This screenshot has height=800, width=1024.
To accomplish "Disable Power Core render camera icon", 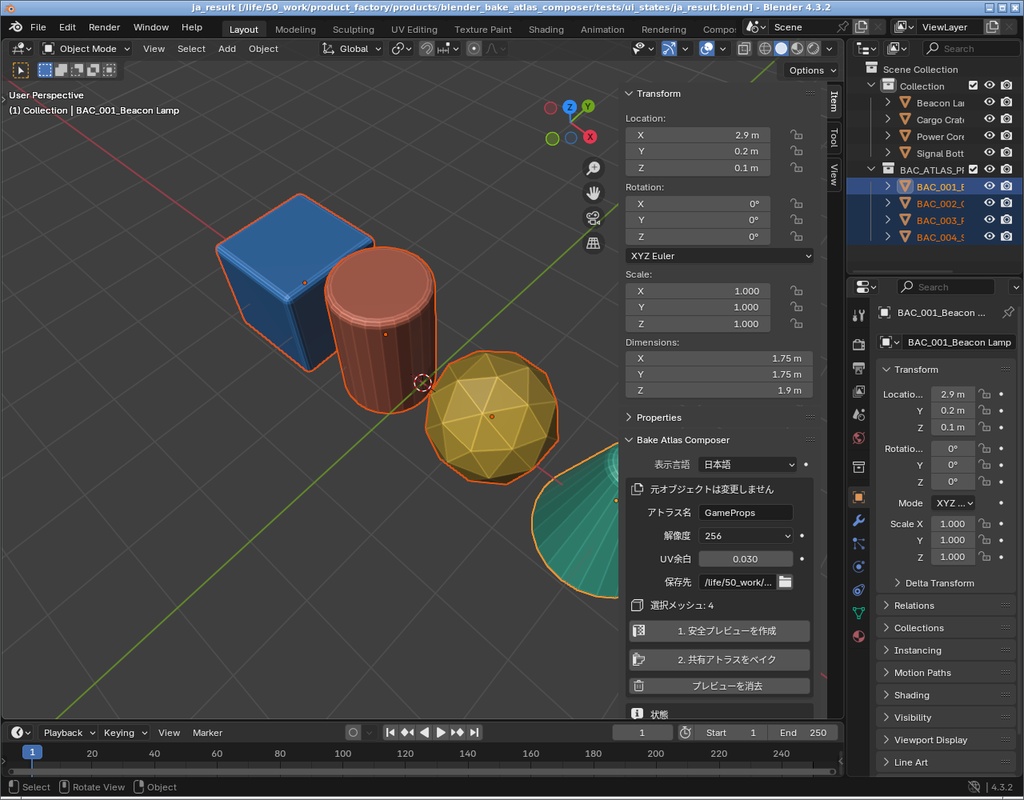I will 1007,136.
